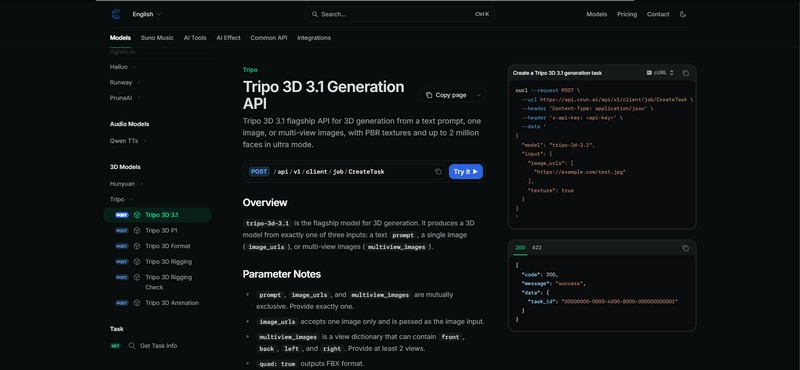Click cube icon beside Tripo 3D P1
This screenshot has width=800, height=370.
(137, 231)
